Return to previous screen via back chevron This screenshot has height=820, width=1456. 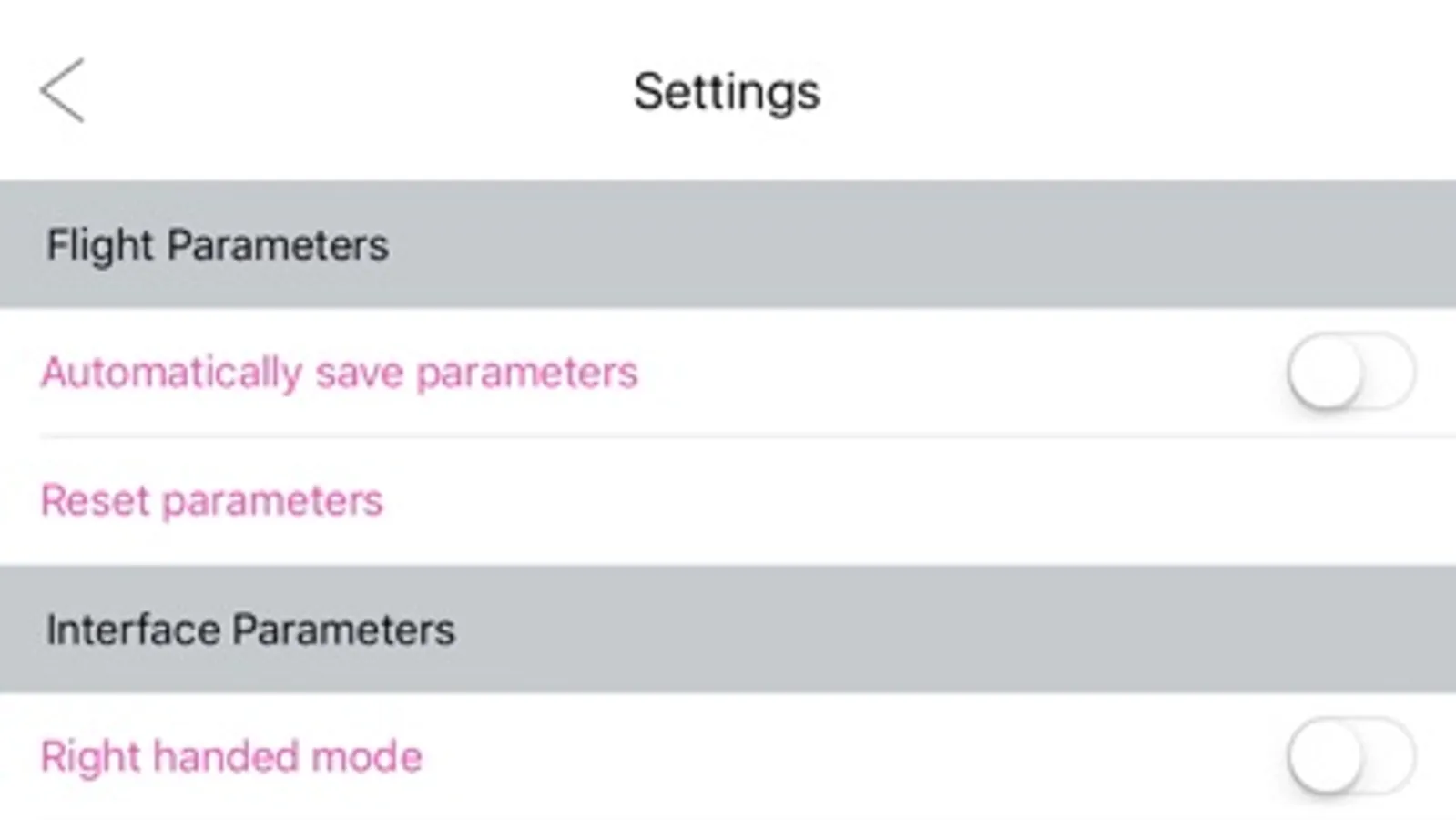coord(62,90)
